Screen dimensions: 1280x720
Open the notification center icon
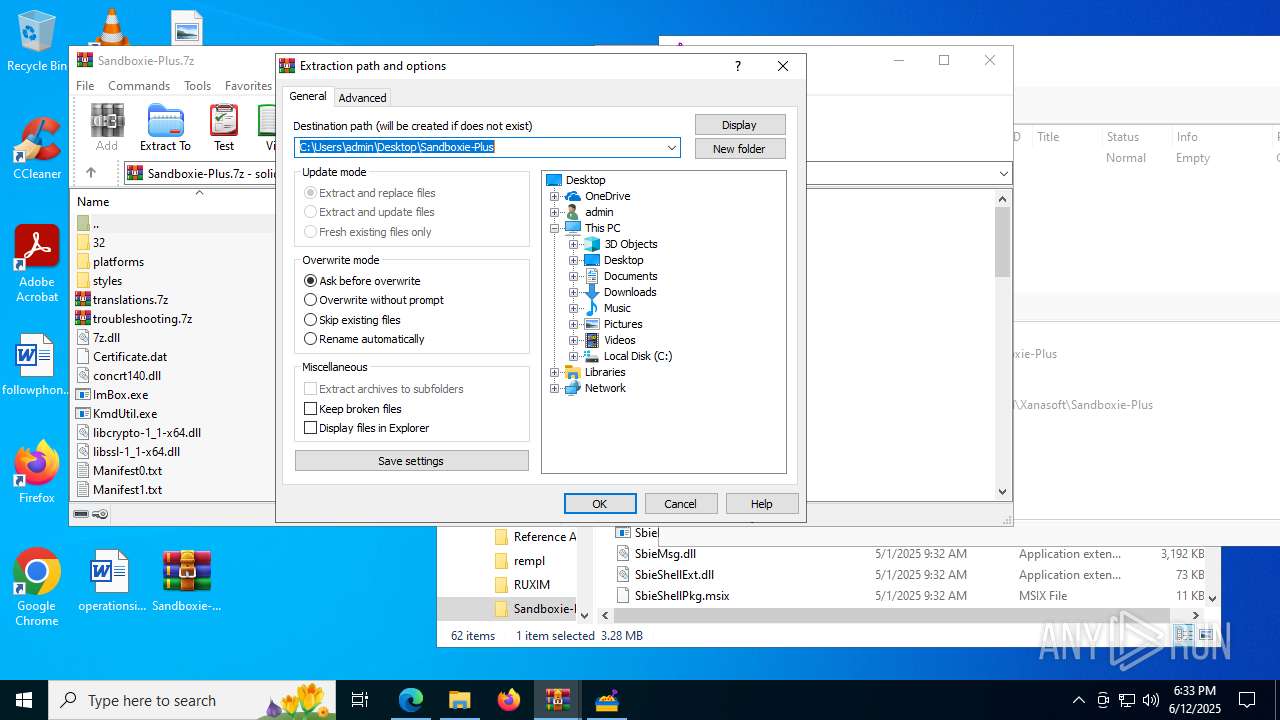(1247, 700)
